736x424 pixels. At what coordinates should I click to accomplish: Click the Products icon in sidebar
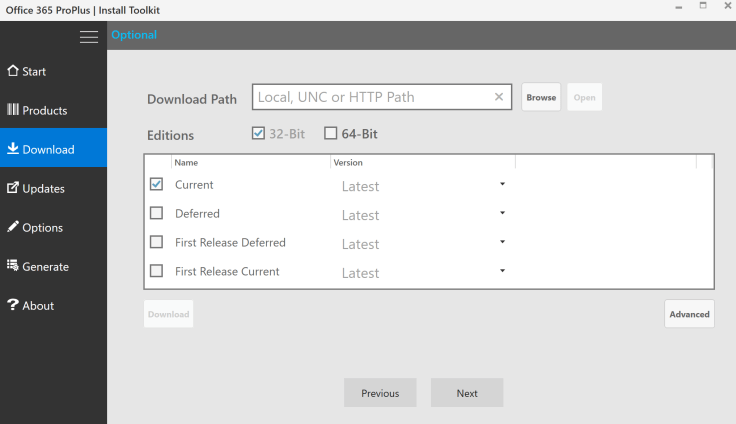tap(13, 110)
